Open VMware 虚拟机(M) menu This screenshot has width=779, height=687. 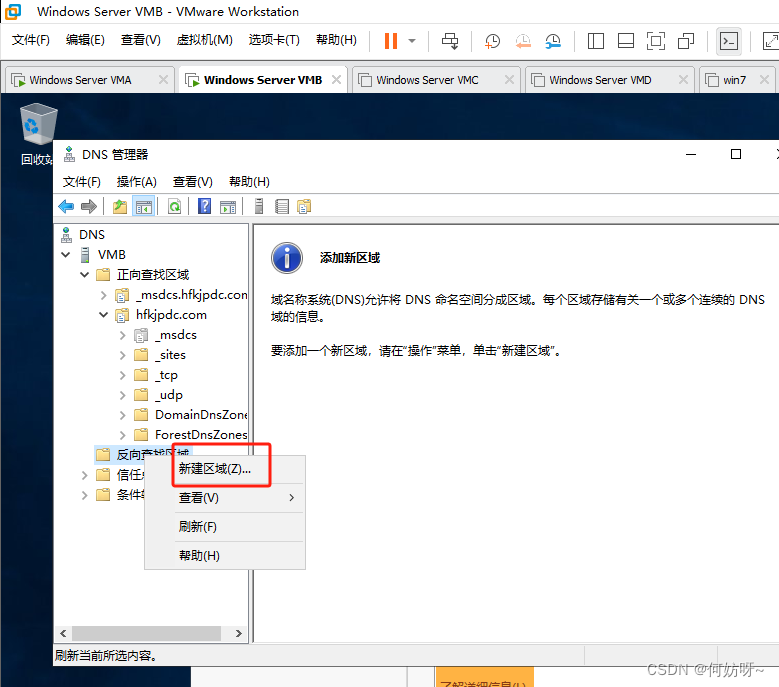[x=204, y=40]
